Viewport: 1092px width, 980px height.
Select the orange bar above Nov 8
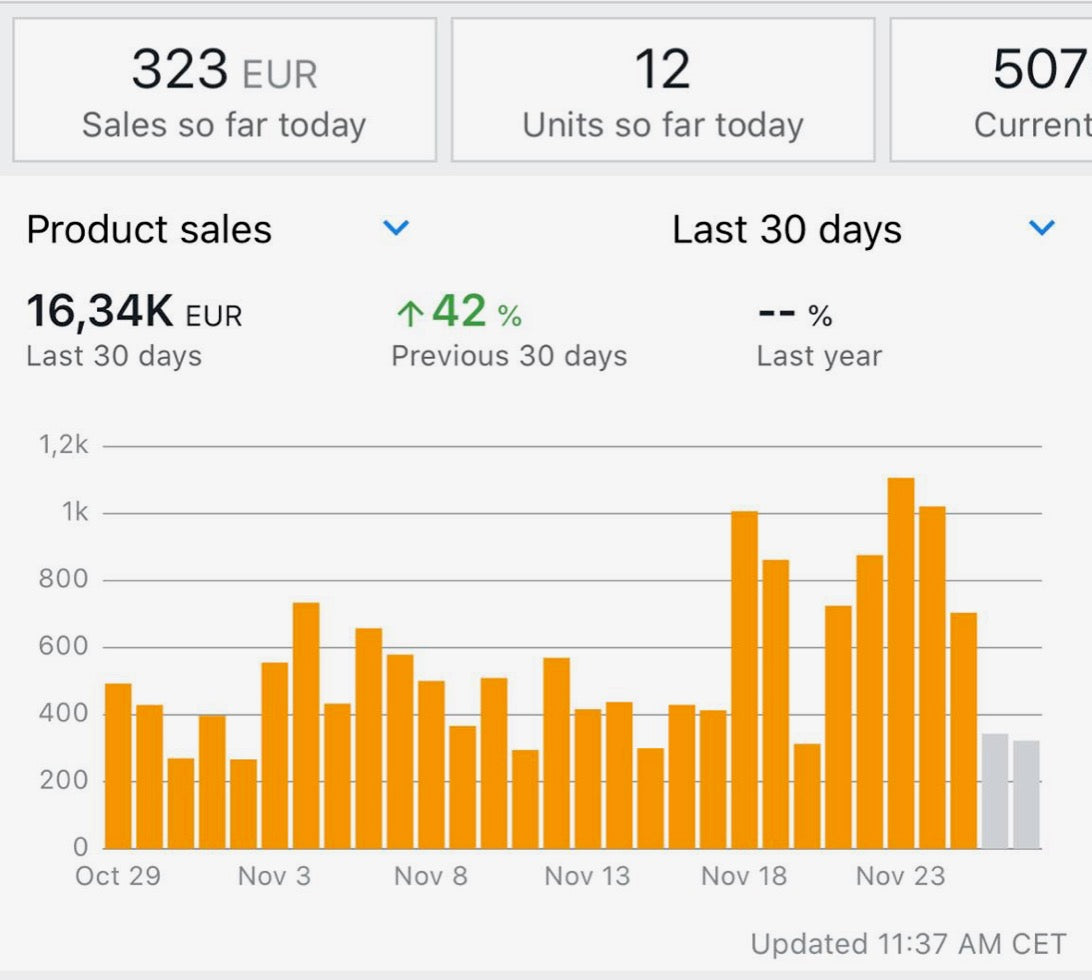point(431,765)
